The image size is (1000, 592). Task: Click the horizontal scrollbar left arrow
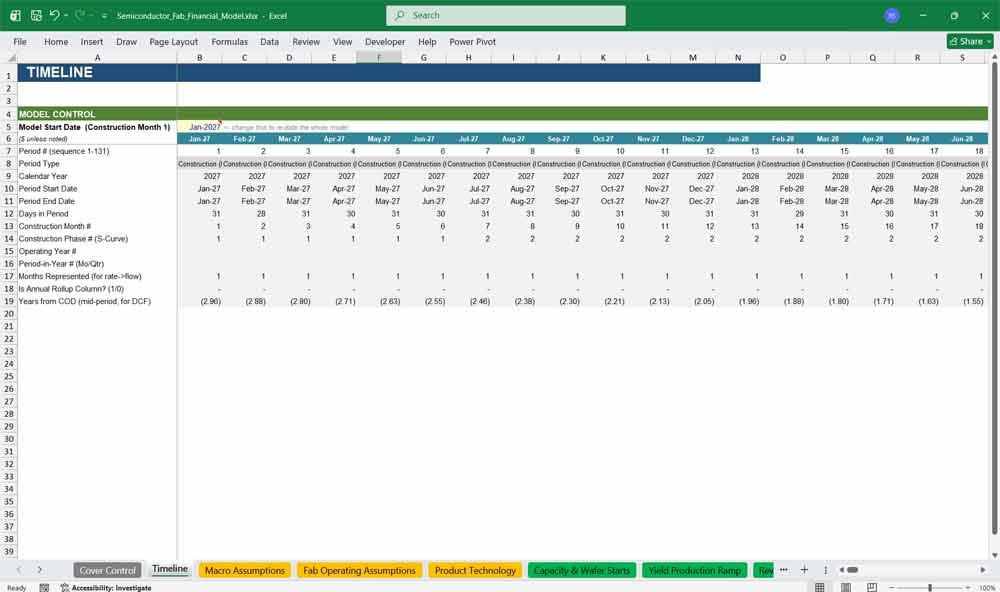coord(842,570)
